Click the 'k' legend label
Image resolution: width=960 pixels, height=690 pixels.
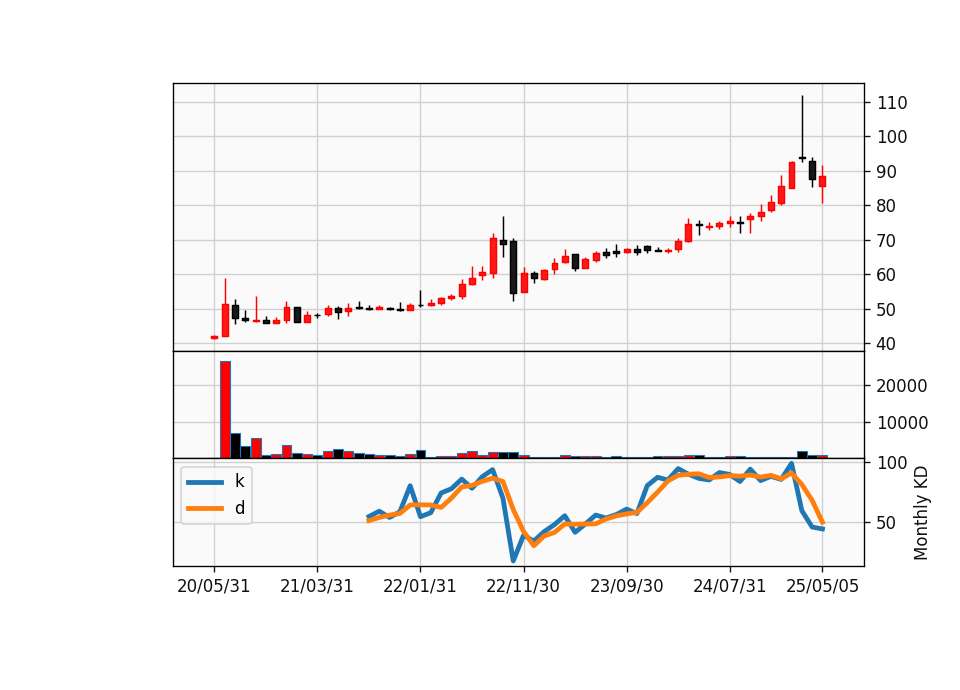[x=239, y=481]
